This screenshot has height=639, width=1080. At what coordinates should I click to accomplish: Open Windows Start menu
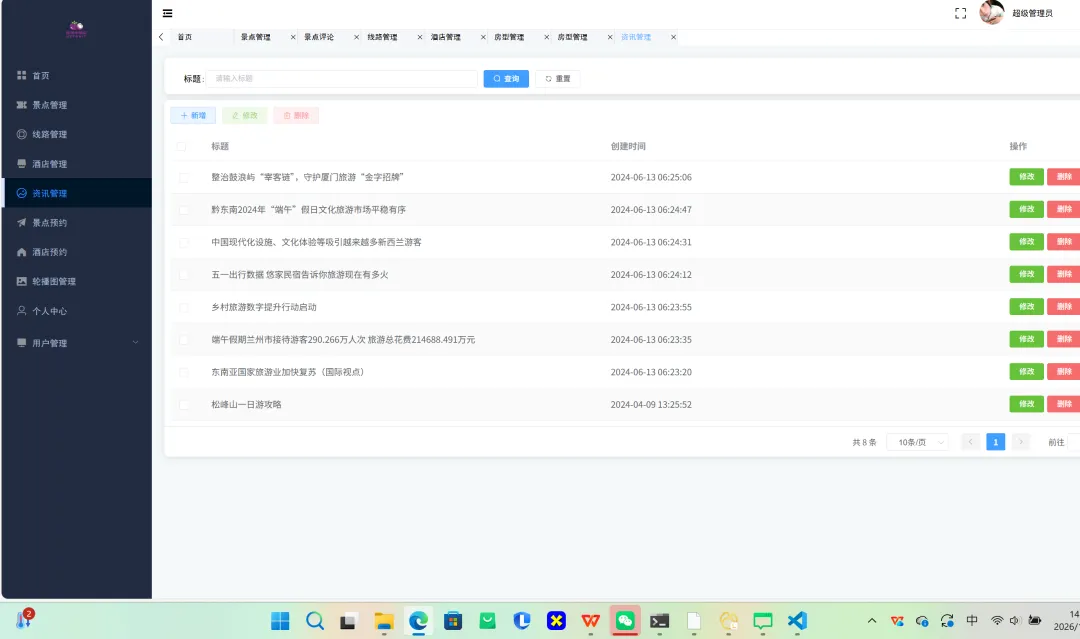(x=280, y=621)
